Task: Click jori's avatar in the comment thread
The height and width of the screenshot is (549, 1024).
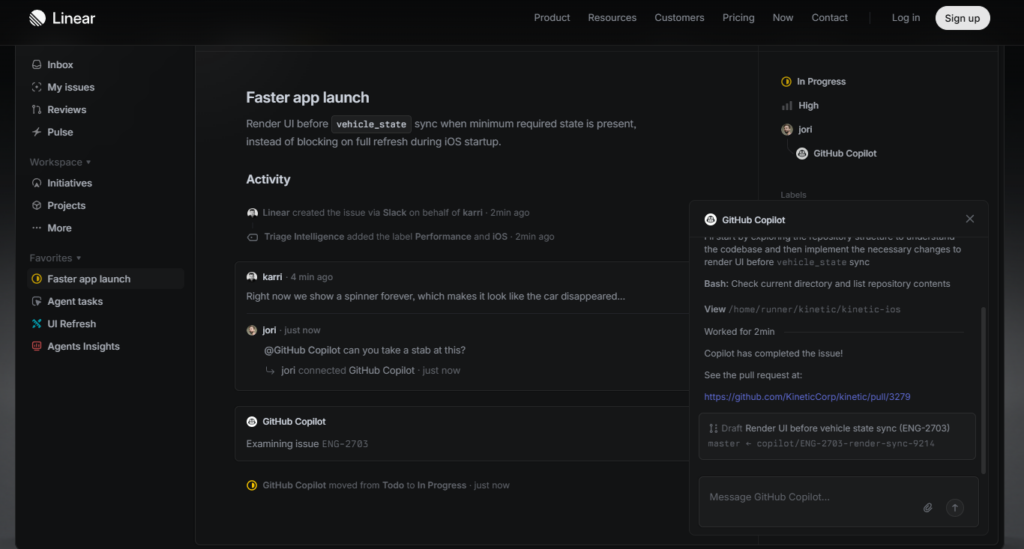Action: (251, 330)
